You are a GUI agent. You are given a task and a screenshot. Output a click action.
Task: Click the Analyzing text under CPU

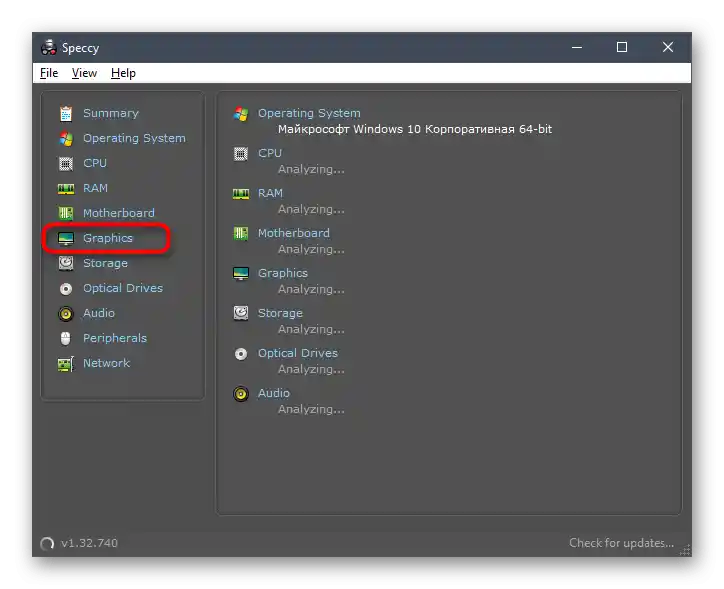pyautogui.click(x=311, y=169)
